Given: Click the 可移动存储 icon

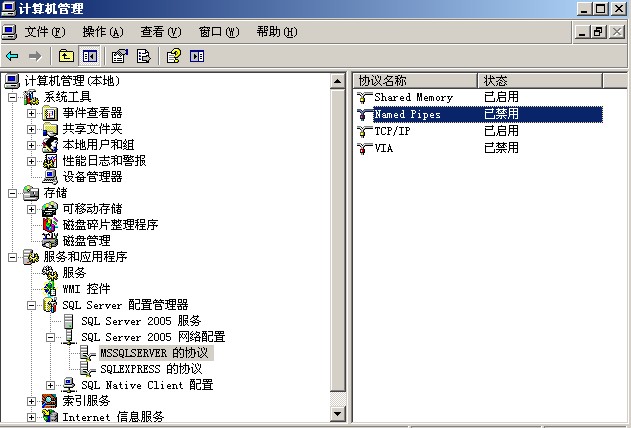Looking at the screenshot, I should 50,209.
